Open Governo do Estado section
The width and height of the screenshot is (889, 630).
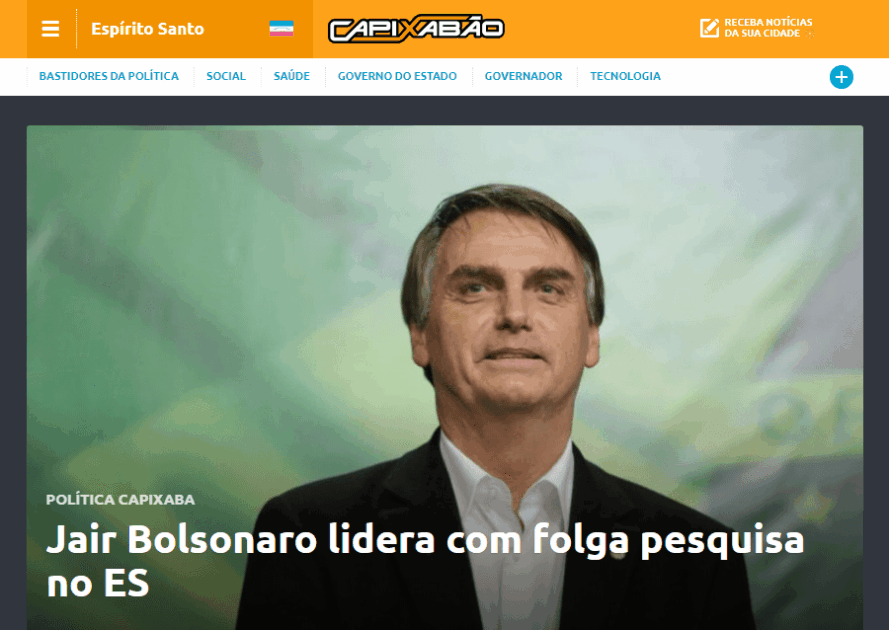397,76
